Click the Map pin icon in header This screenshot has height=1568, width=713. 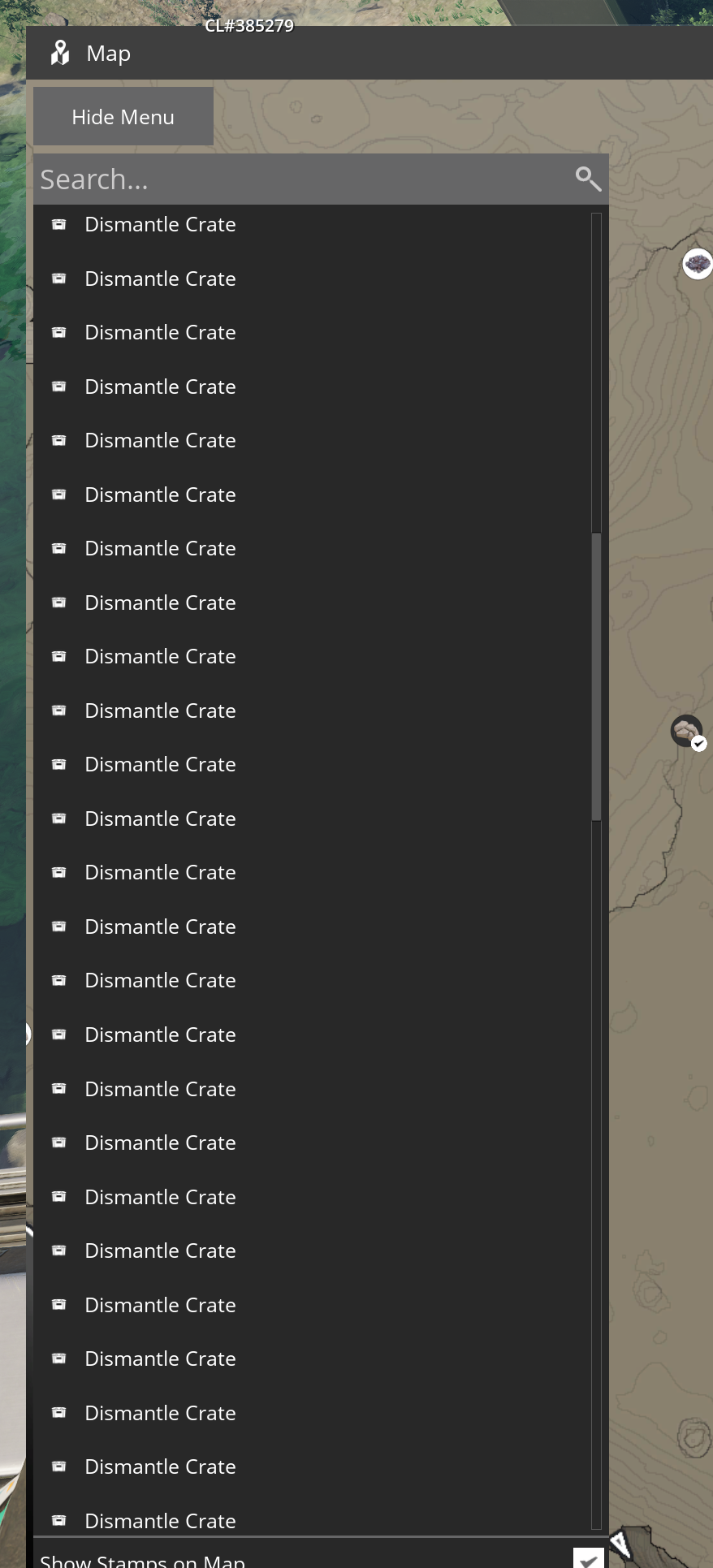coord(60,53)
